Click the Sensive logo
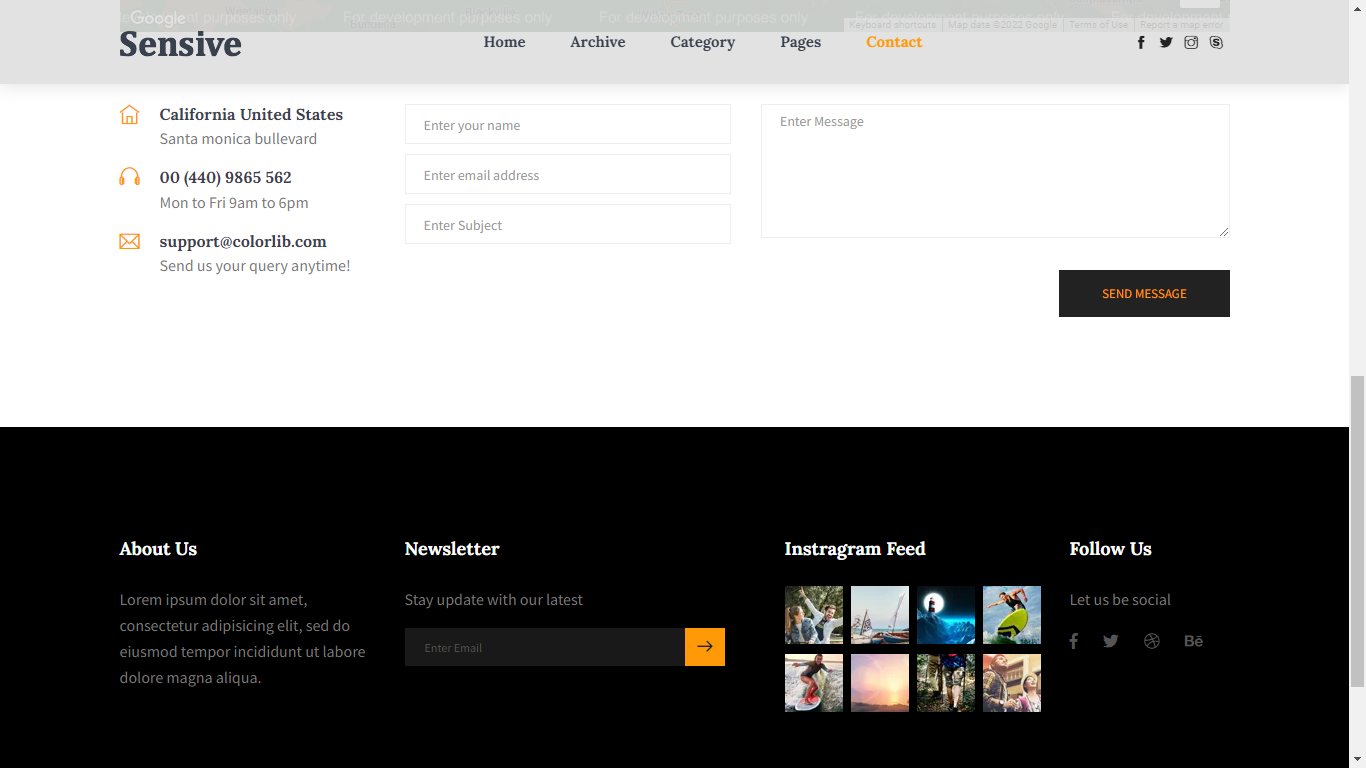 click(x=180, y=43)
